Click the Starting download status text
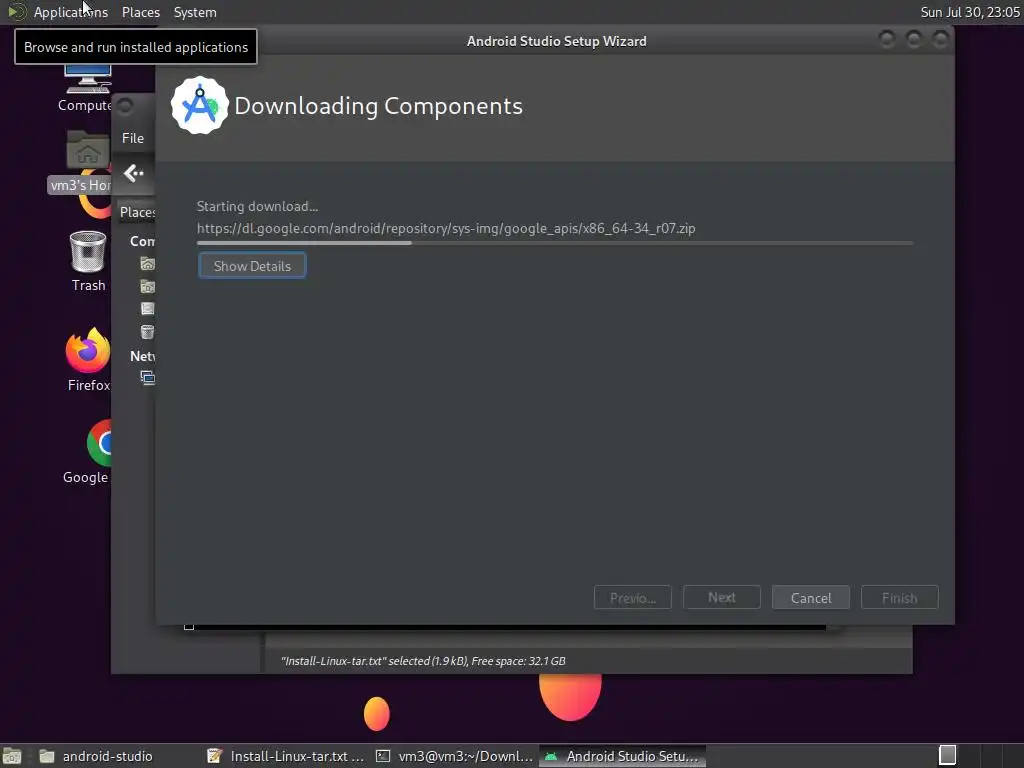 257,206
